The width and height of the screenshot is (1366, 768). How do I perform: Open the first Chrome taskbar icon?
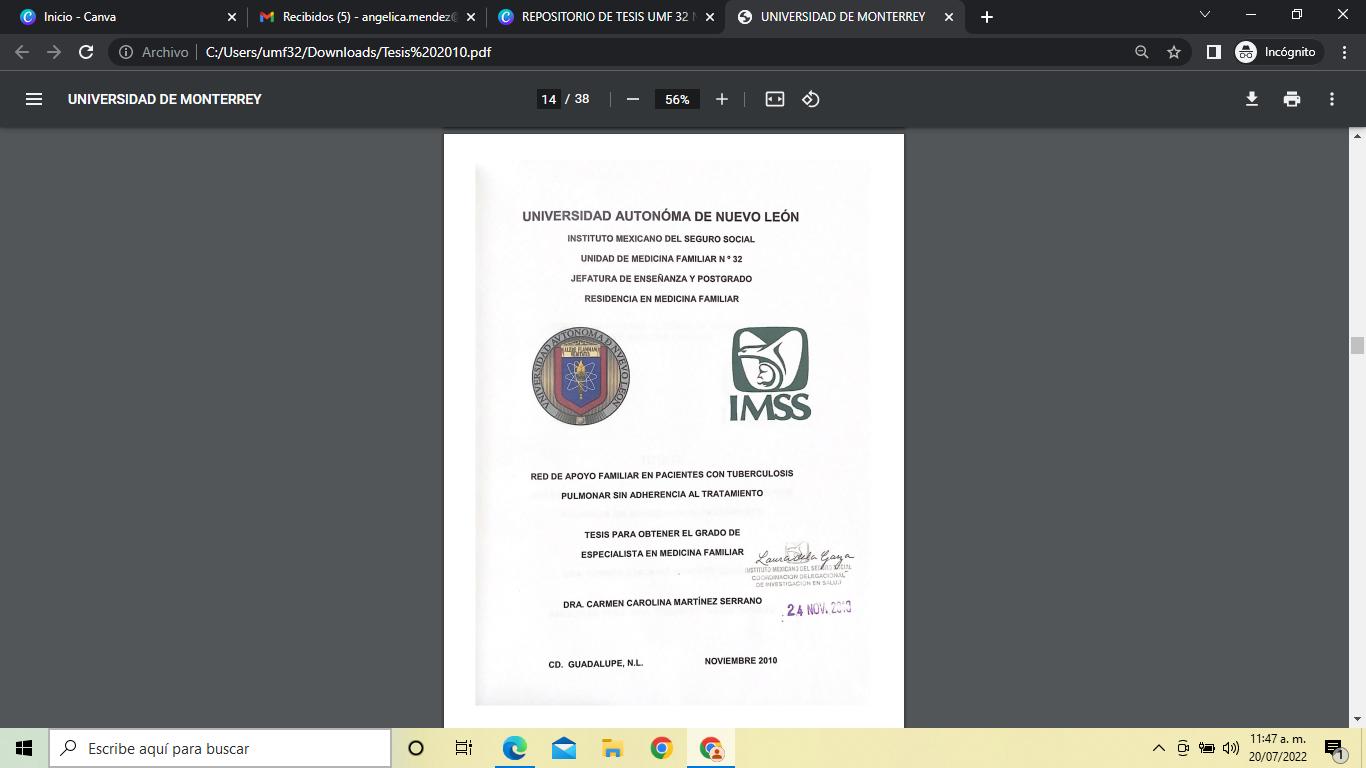pyautogui.click(x=661, y=748)
